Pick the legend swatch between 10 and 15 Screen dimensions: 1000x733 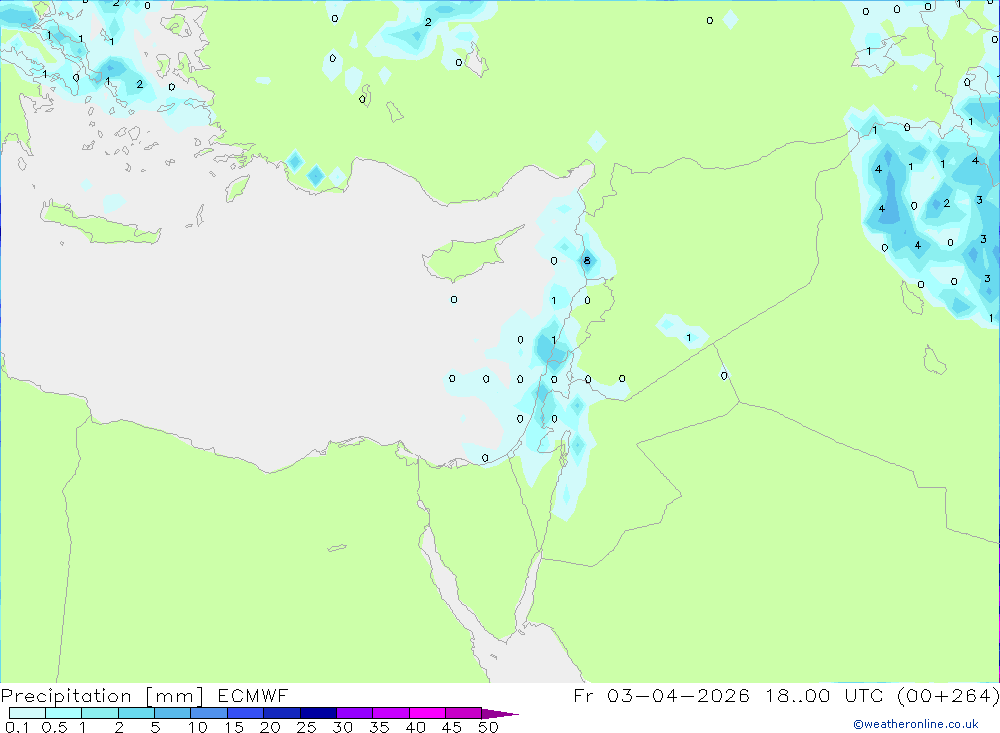tap(209, 713)
